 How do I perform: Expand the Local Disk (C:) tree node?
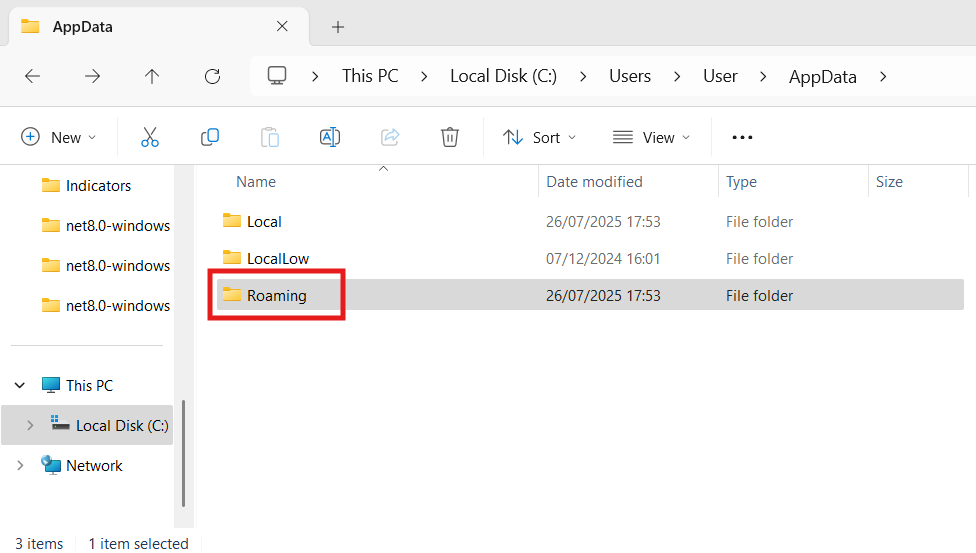[x=30, y=425]
